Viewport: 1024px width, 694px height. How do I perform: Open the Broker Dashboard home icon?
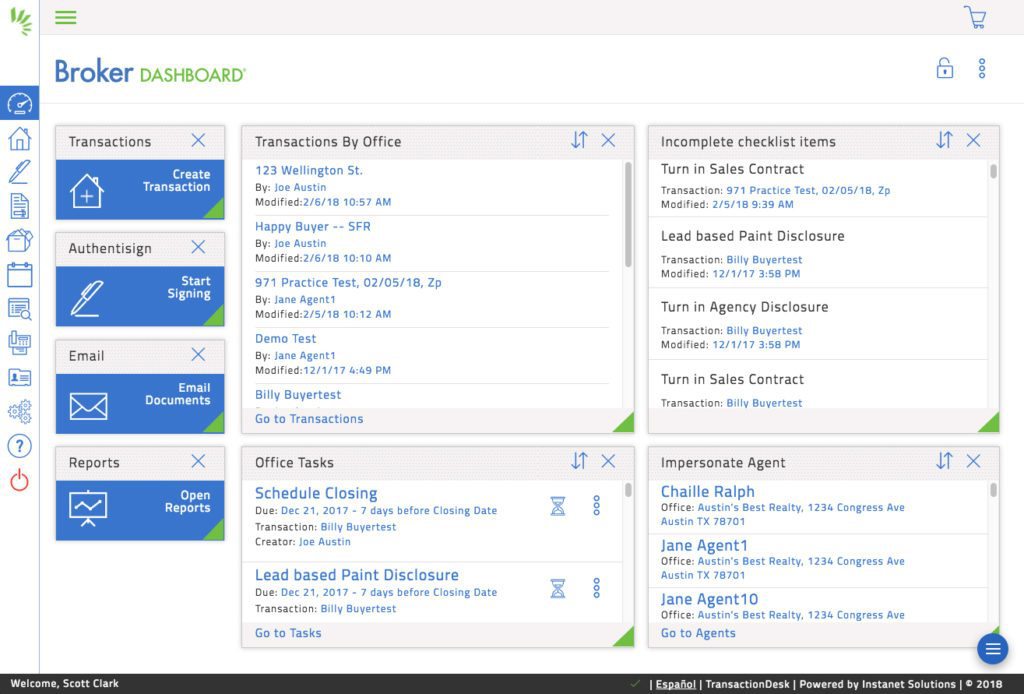[x=20, y=141]
